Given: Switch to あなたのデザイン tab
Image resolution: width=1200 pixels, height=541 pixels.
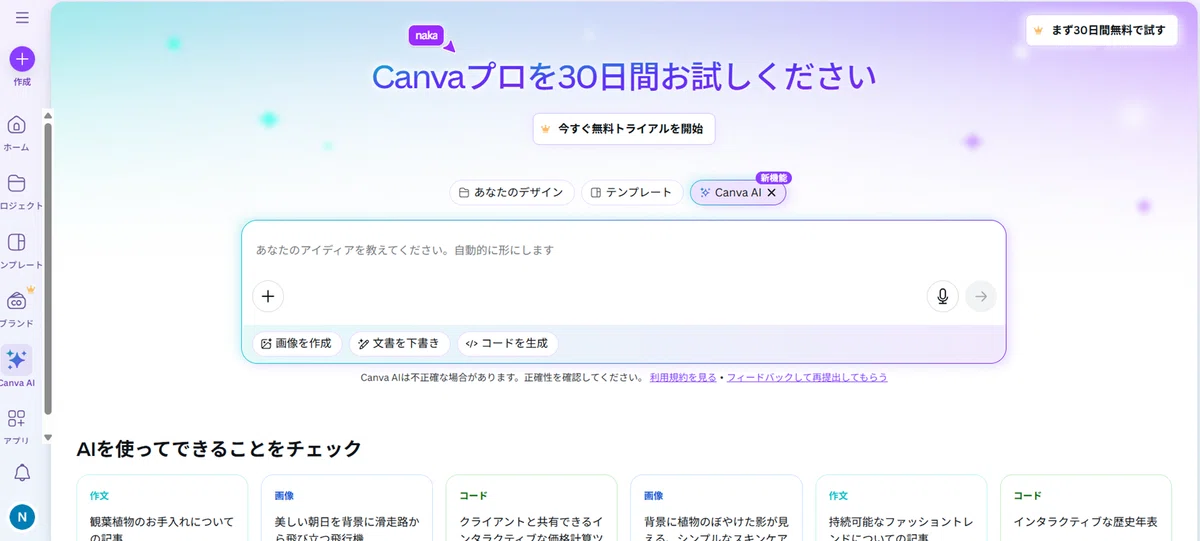Looking at the screenshot, I should 511,193.
